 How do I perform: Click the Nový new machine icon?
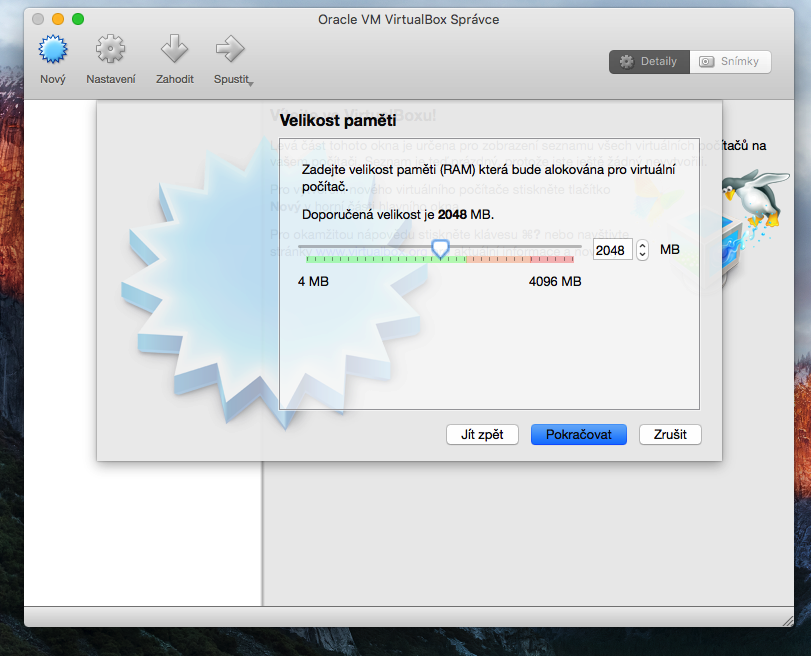52,50
